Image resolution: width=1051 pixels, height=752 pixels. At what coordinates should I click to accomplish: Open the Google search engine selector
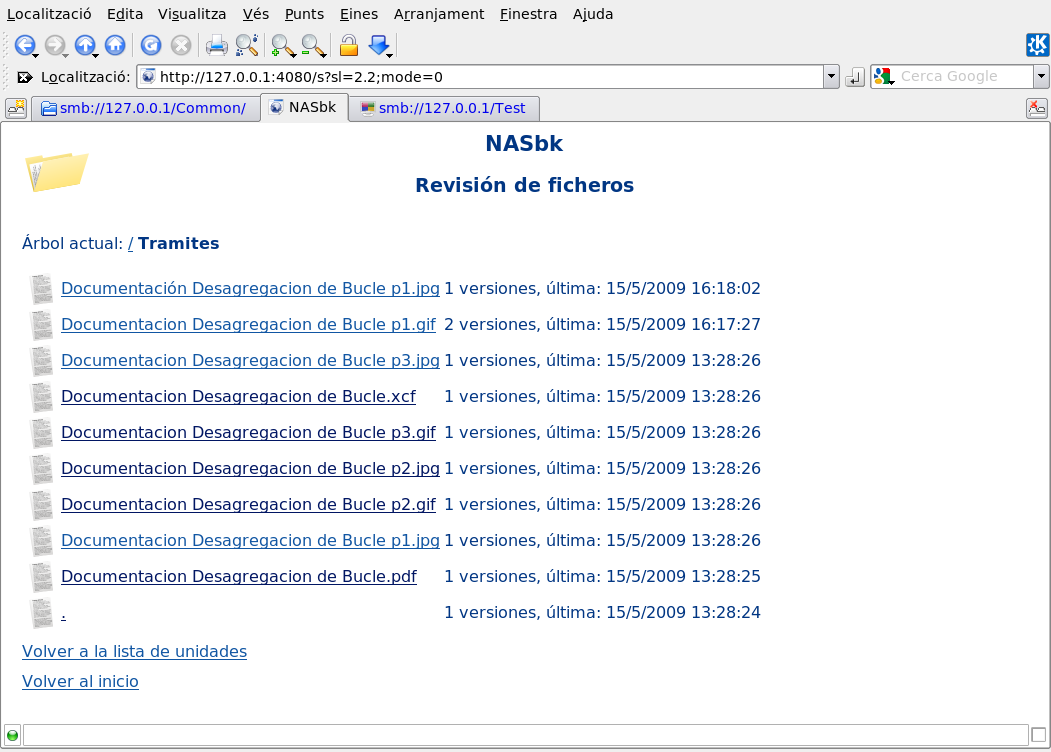[883, 76]
